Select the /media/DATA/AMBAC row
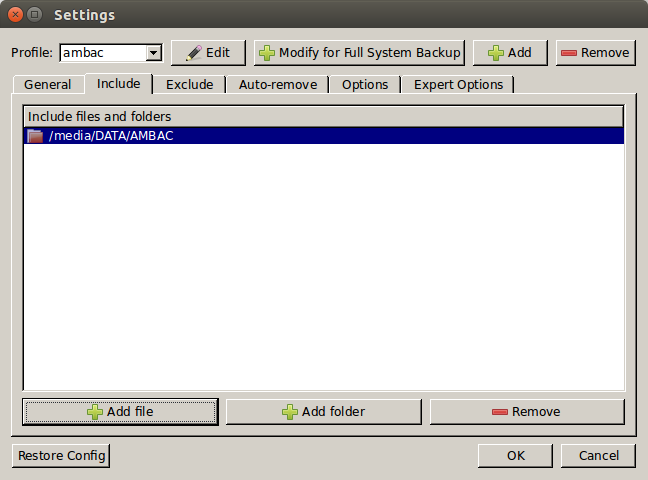This screenshot has height=480, width=648. click(324, 136)
